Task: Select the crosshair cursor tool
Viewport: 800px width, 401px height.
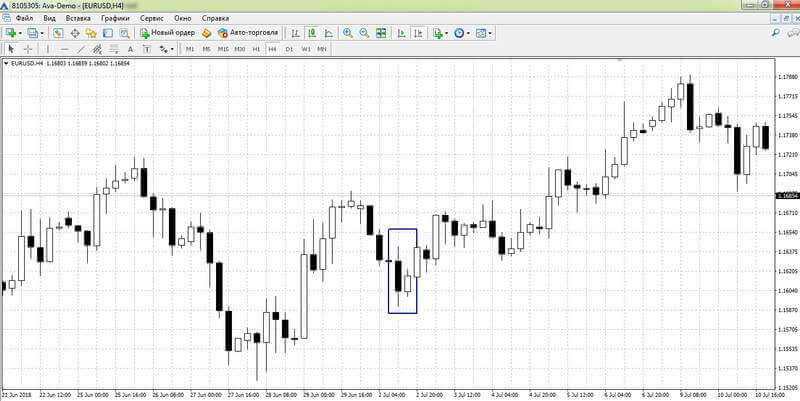Action: [28, 49]
